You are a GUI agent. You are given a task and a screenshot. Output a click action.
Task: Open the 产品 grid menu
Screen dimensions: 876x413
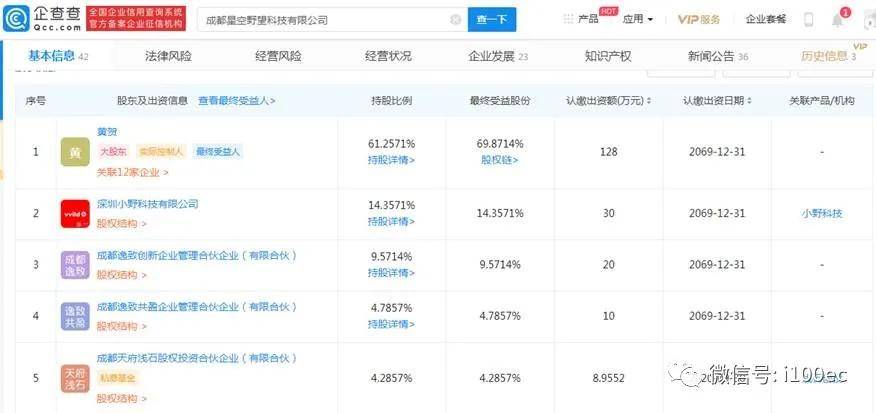pyautogui.click(x=580, y=19)
